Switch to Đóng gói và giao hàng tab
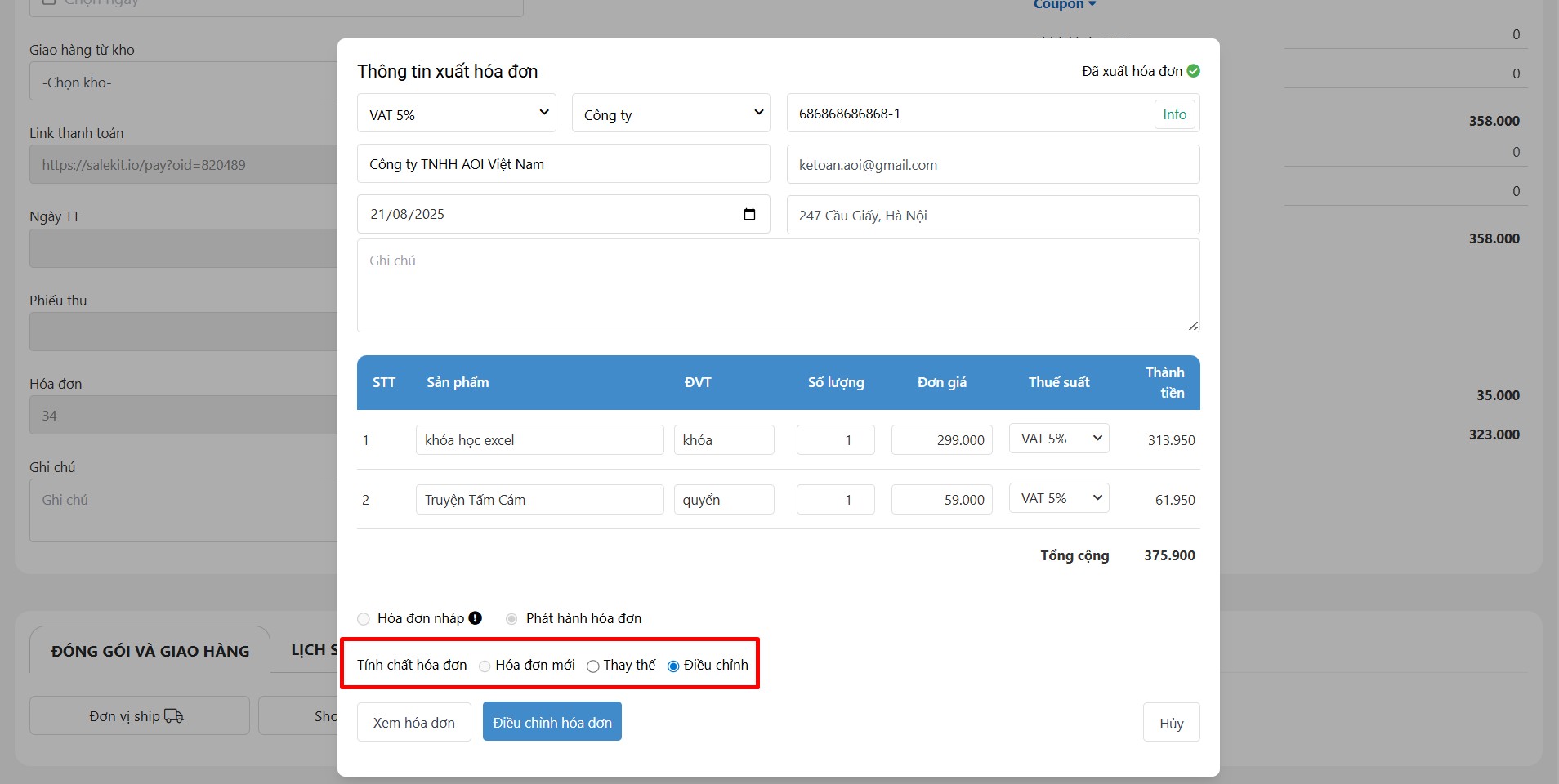This screenshot has width=1559, height=784. (150, 651)
